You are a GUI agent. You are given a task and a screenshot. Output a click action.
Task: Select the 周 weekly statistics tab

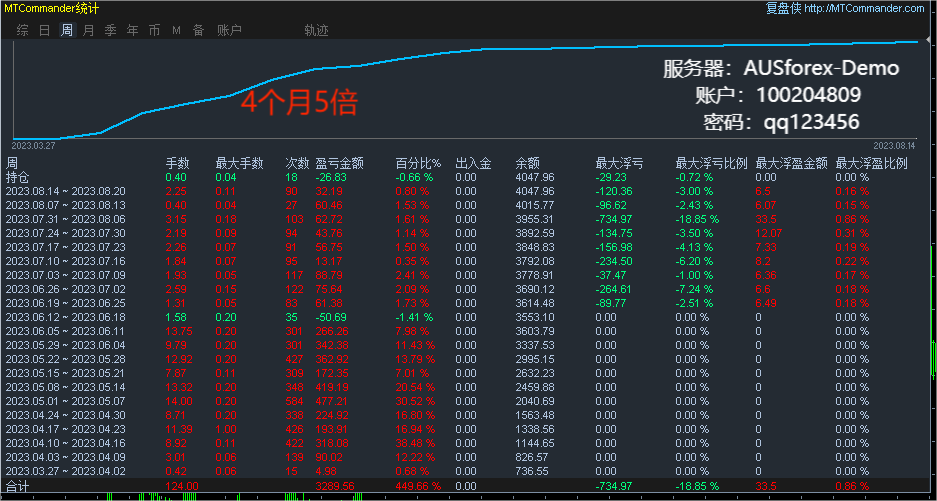click(x=67, y=30)
